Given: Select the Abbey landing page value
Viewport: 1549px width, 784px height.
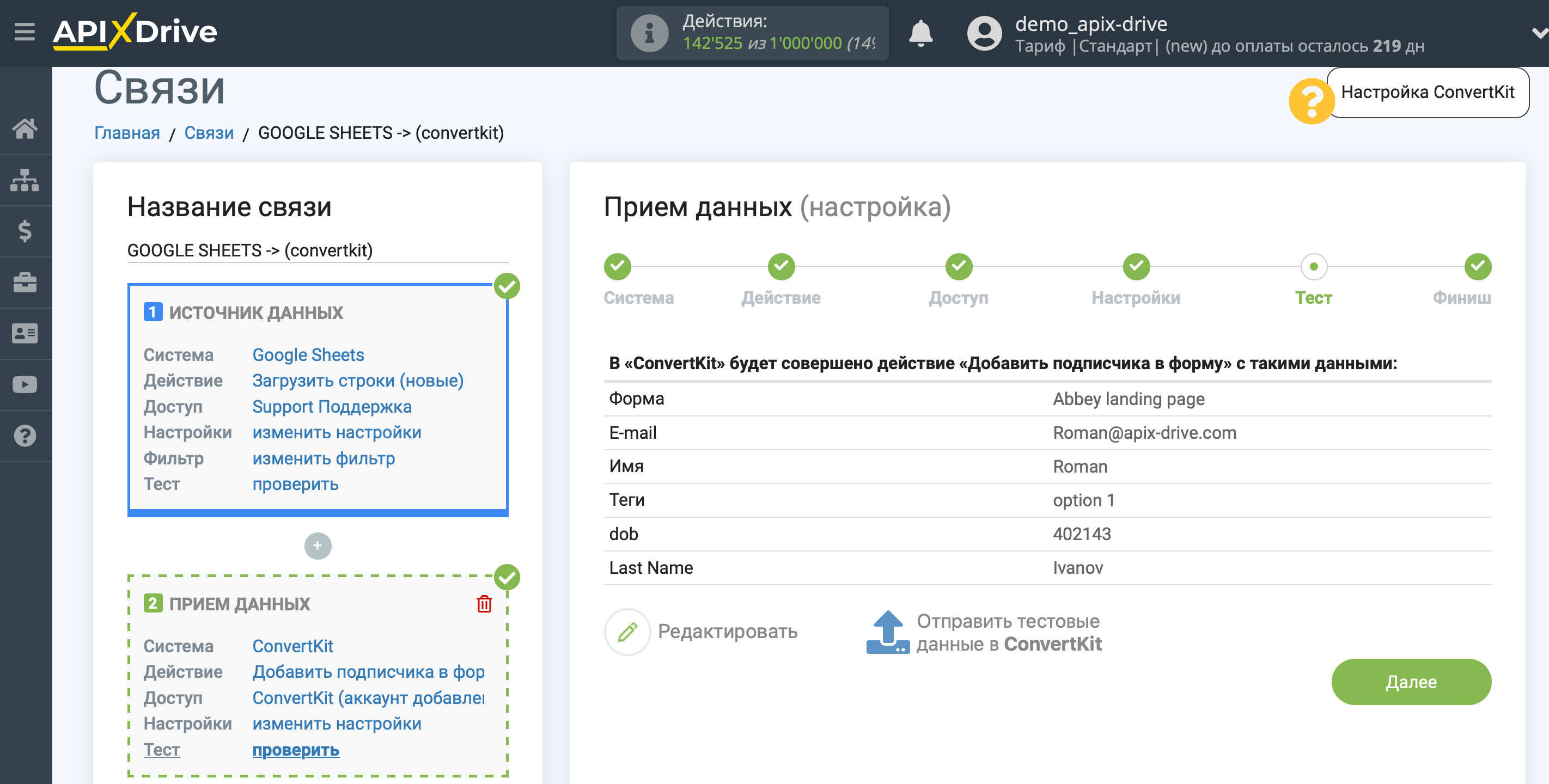Looking at the screenshot, I should pos(1128,399).
